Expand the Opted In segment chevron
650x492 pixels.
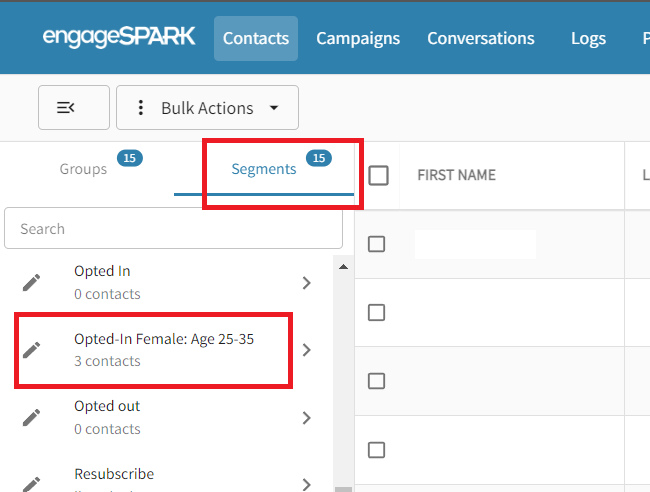pos(307,283)
